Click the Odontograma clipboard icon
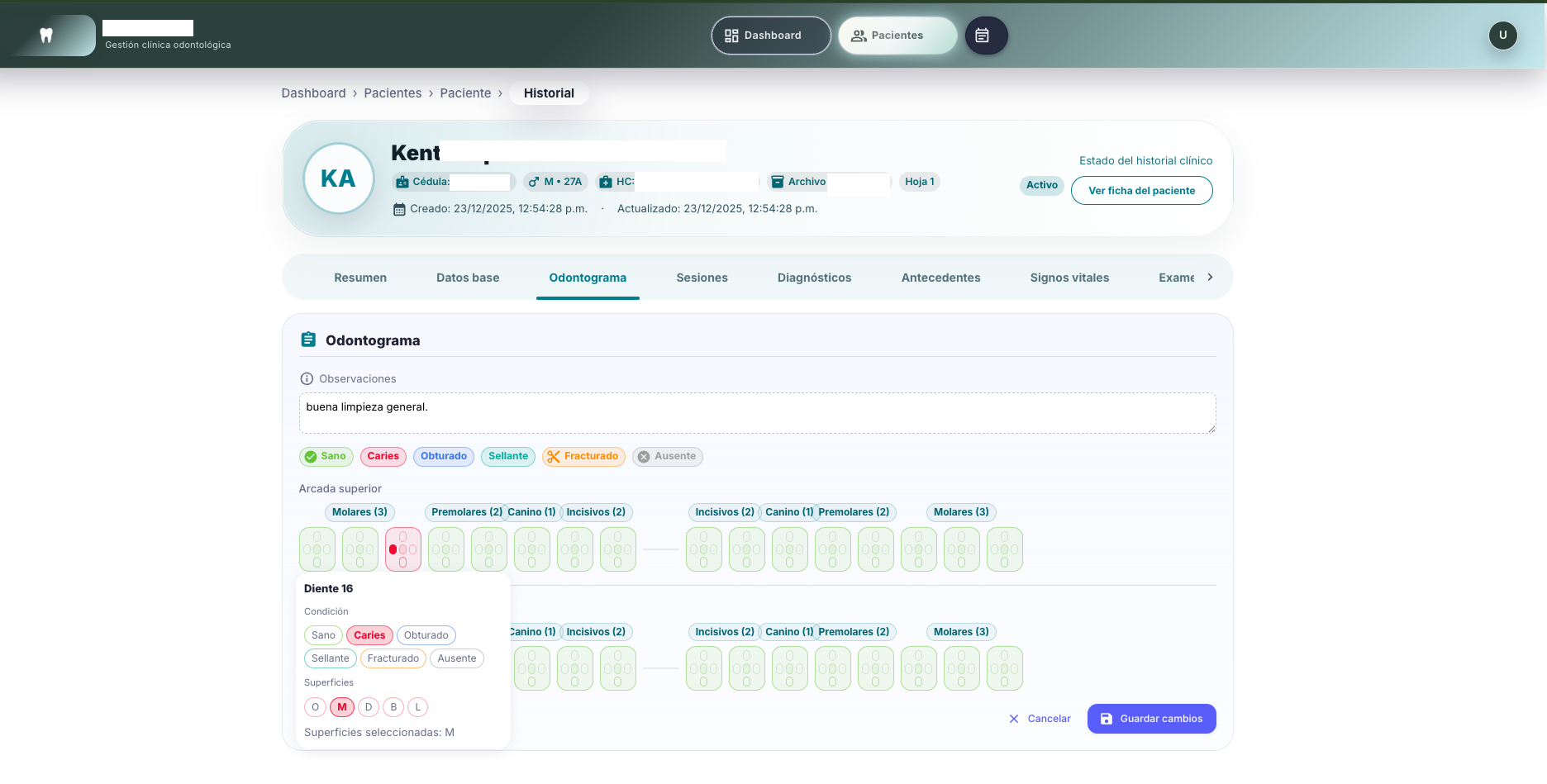1547x784 pixels. click(308, 340)
